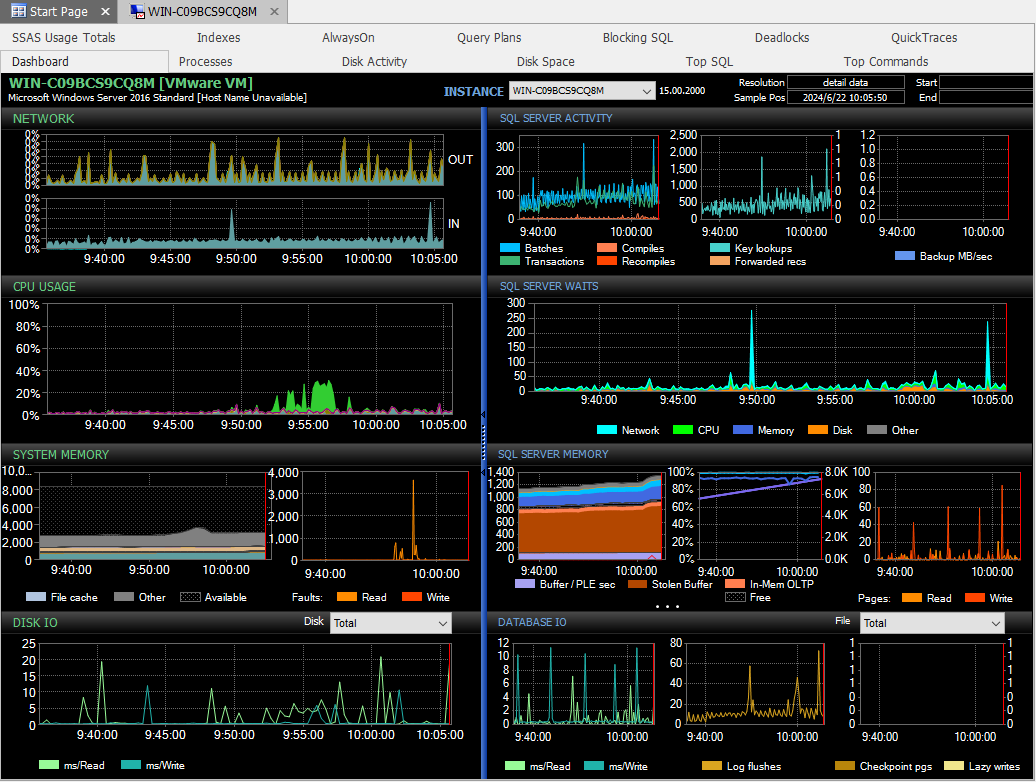This screenshot has width=1036, height=782.
Task: Open the Disk Activity tab
Action: coord(374,61)
